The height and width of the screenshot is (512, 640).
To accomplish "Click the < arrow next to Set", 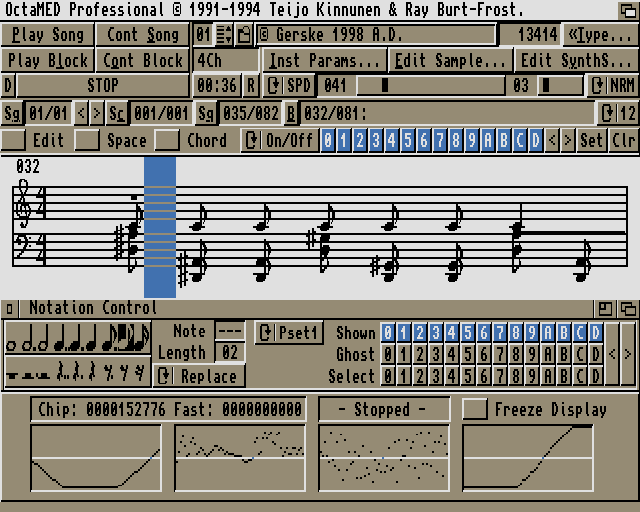I will click(x=552, y=140).
